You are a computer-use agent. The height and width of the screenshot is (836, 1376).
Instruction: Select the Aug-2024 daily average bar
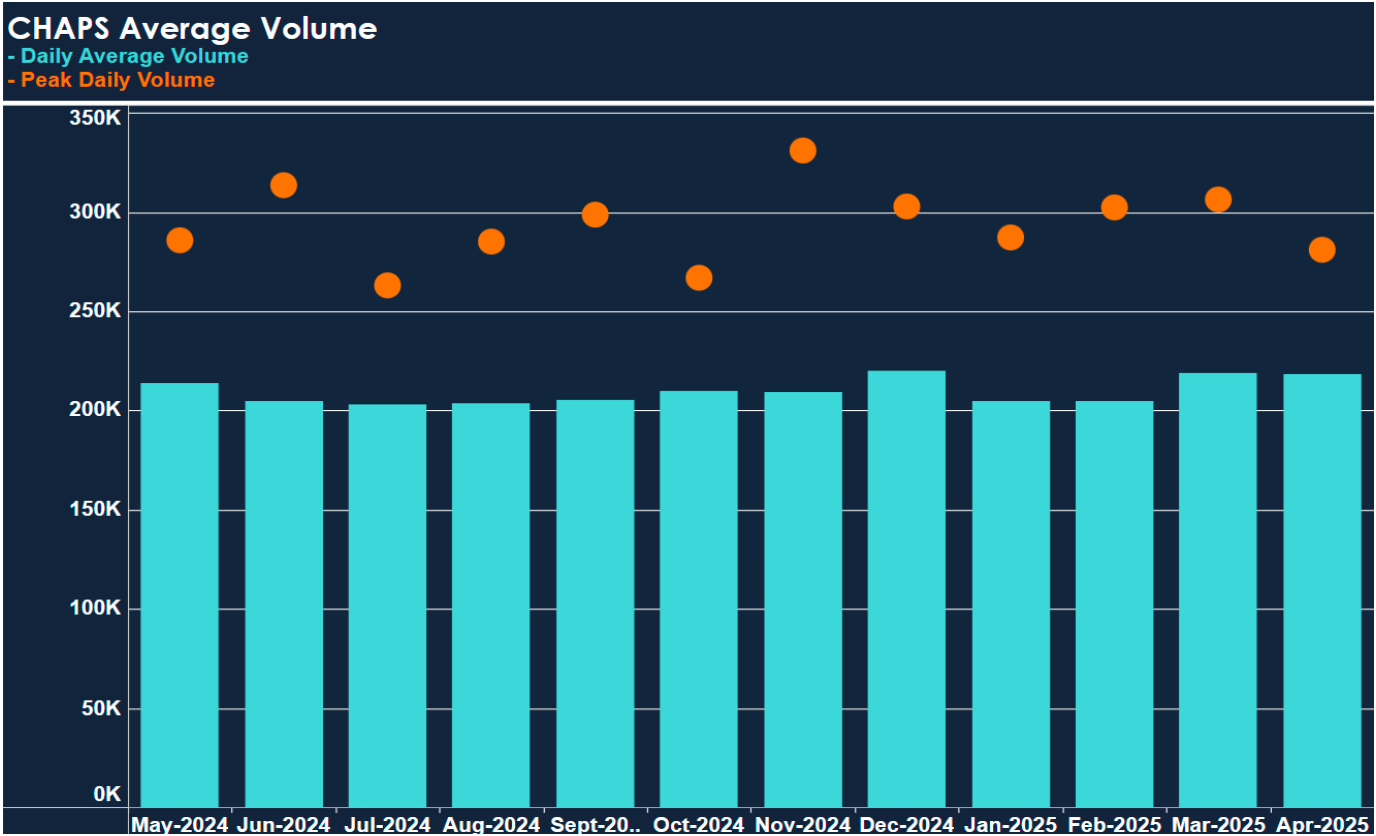point(491,605)
